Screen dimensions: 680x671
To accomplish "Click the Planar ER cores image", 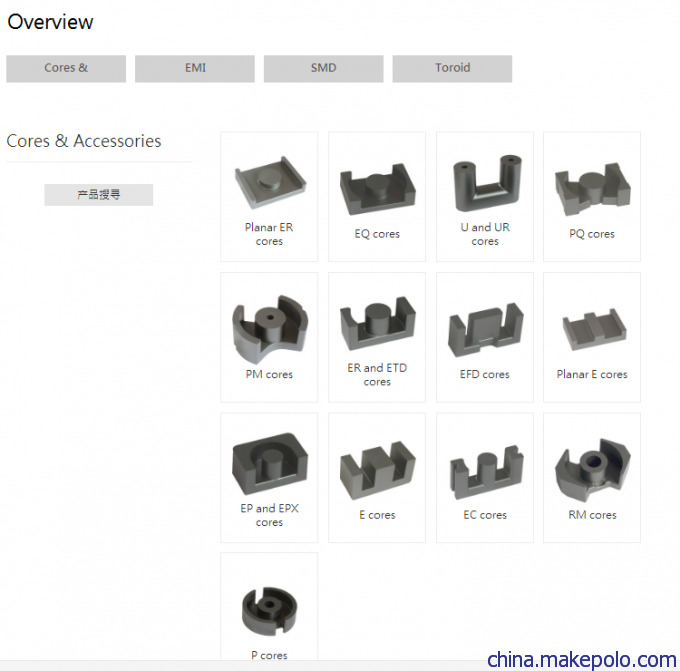I will point(270,182).
